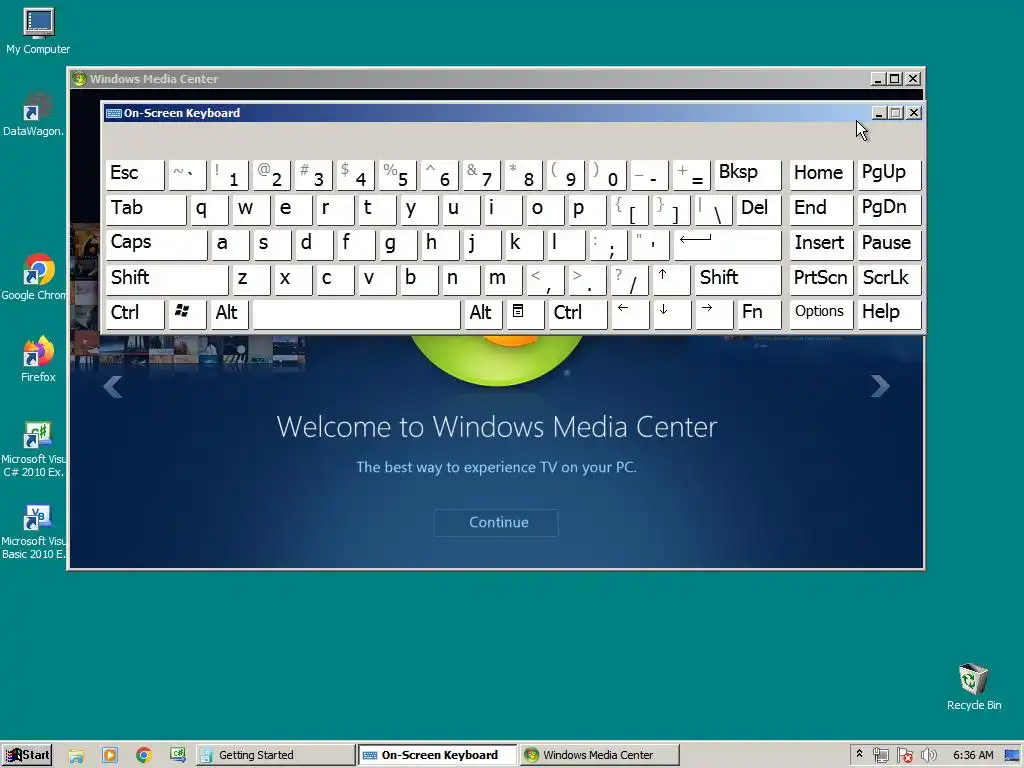The width and height of the screenshot is (1024, 768).
Task: Toggle the left Alt key
Action: [x=229, y=314]
